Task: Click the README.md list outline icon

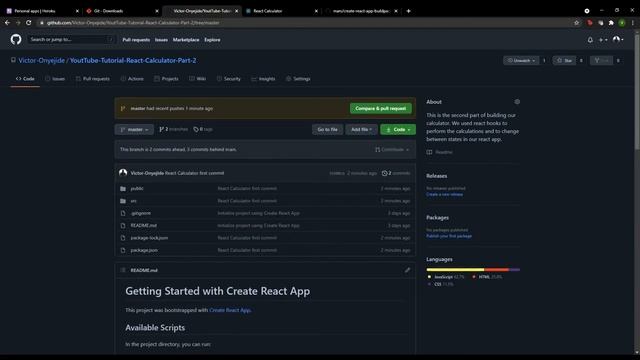Action: point(123,270)
